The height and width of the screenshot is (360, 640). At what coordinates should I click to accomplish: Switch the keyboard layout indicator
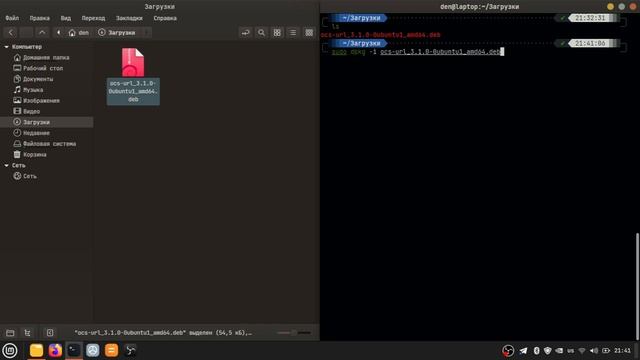[571, 351]
